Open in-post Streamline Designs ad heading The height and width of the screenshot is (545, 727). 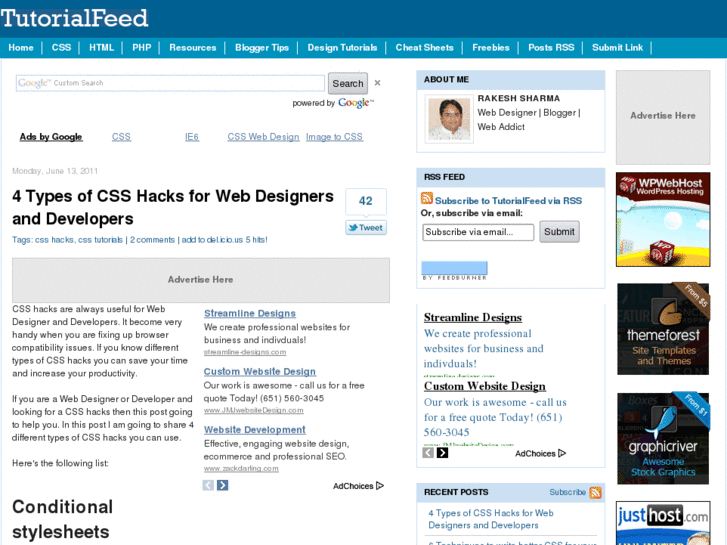pyautogui.click(x=250, y=314)
